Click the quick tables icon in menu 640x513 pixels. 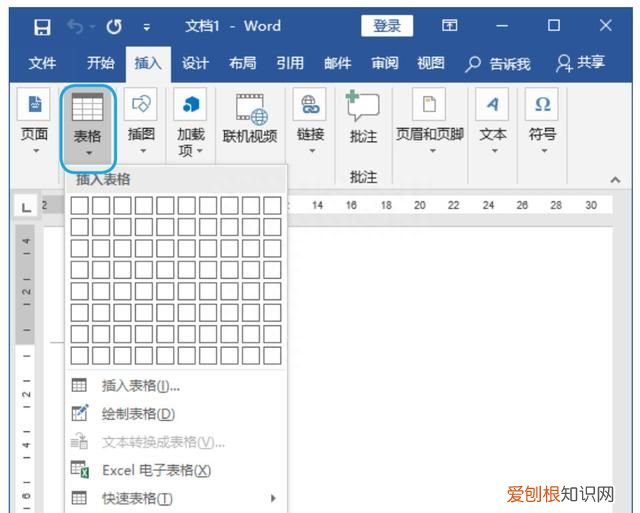click(x=79, y=498)
